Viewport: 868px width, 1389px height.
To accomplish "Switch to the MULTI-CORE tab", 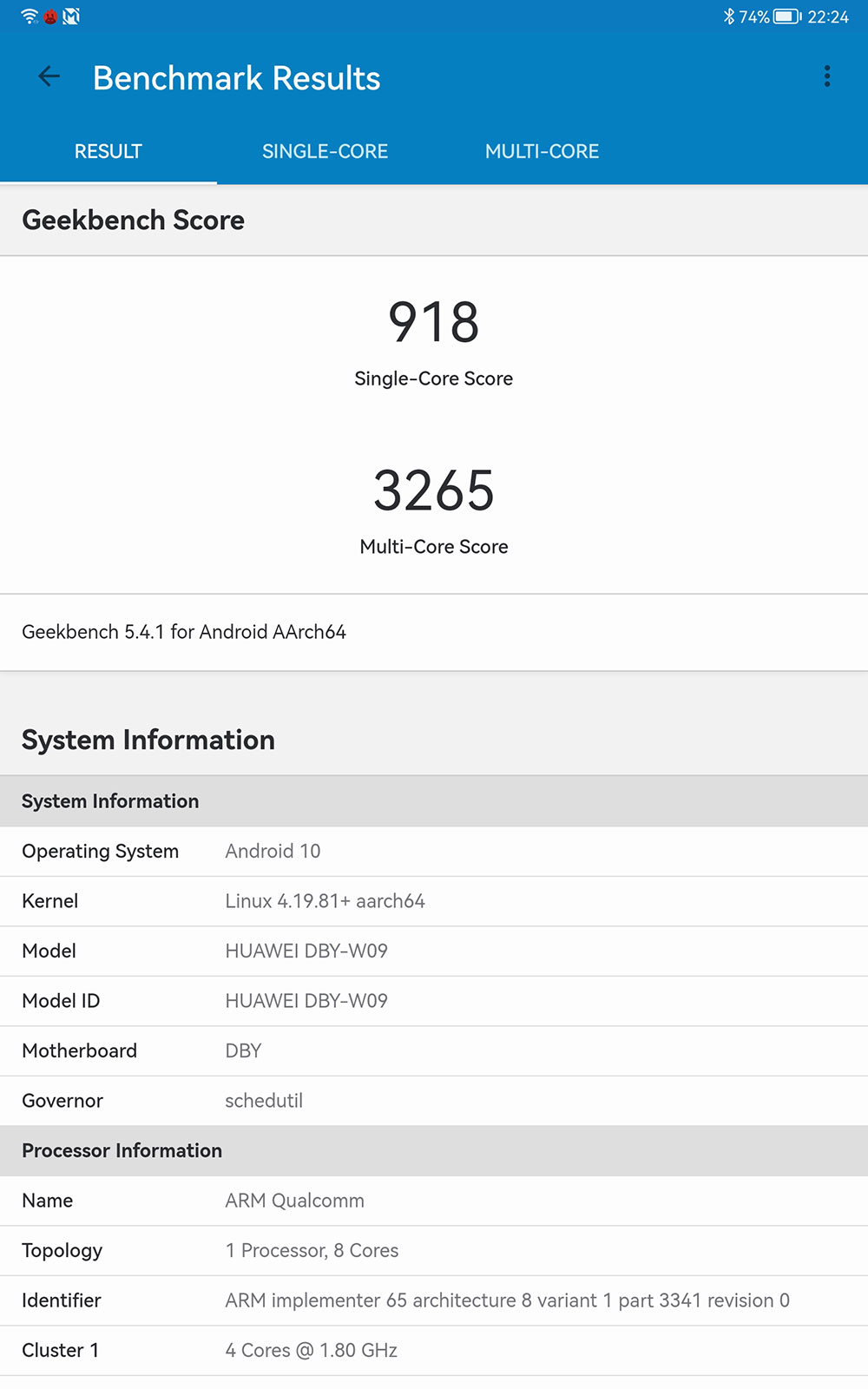I will [542, 151].
